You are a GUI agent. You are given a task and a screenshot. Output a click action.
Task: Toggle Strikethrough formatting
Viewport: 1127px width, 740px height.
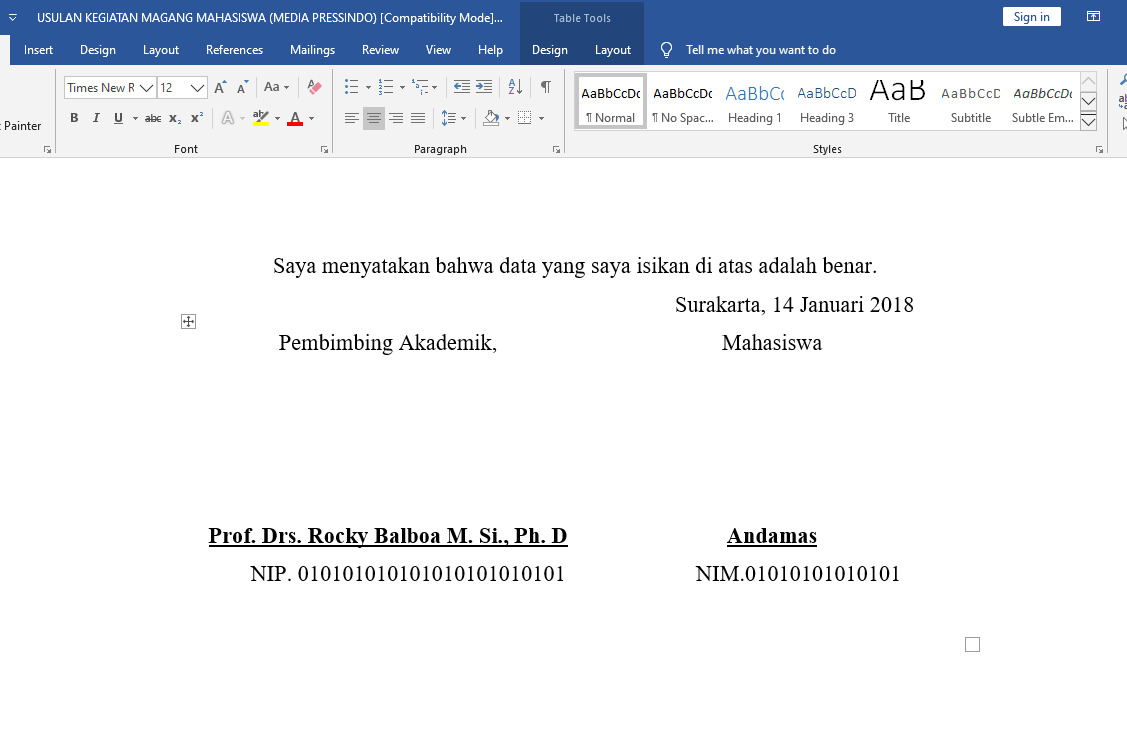[x=152, y=119]
